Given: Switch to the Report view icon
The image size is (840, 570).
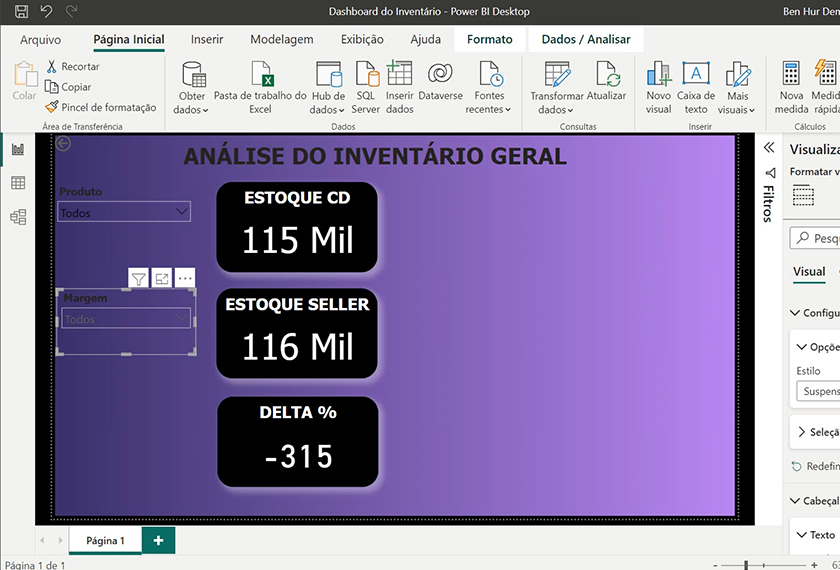Looking at the screenshot, I should coord(18,149).
